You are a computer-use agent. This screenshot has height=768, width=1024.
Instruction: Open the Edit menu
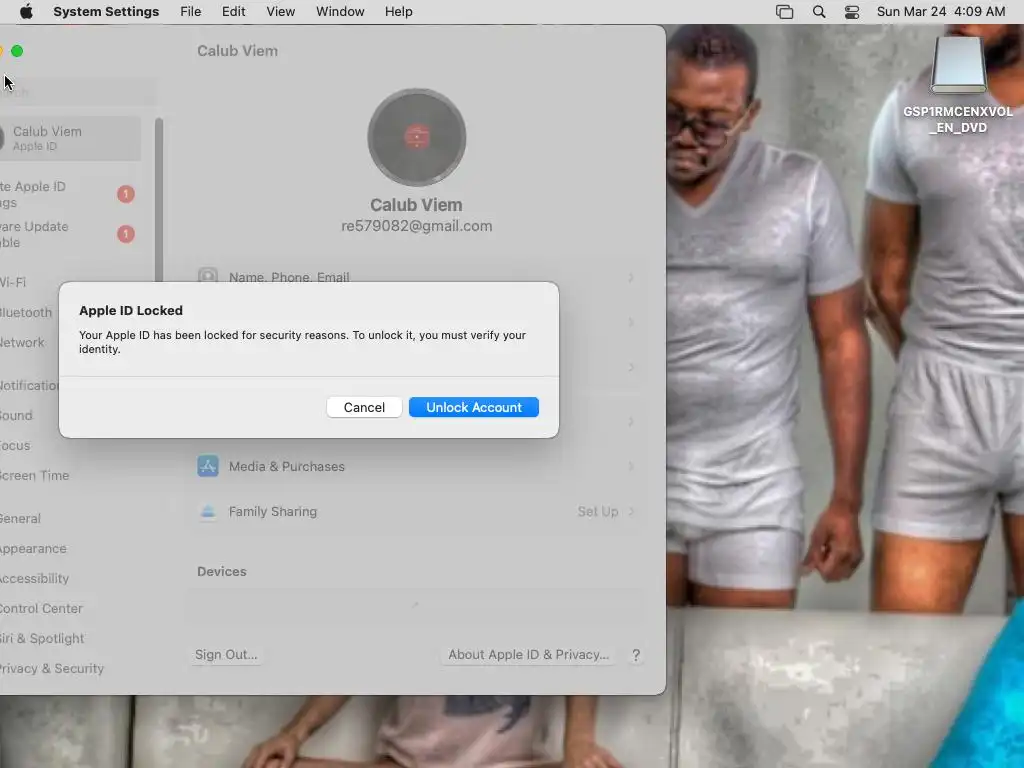tap(233, 12)
